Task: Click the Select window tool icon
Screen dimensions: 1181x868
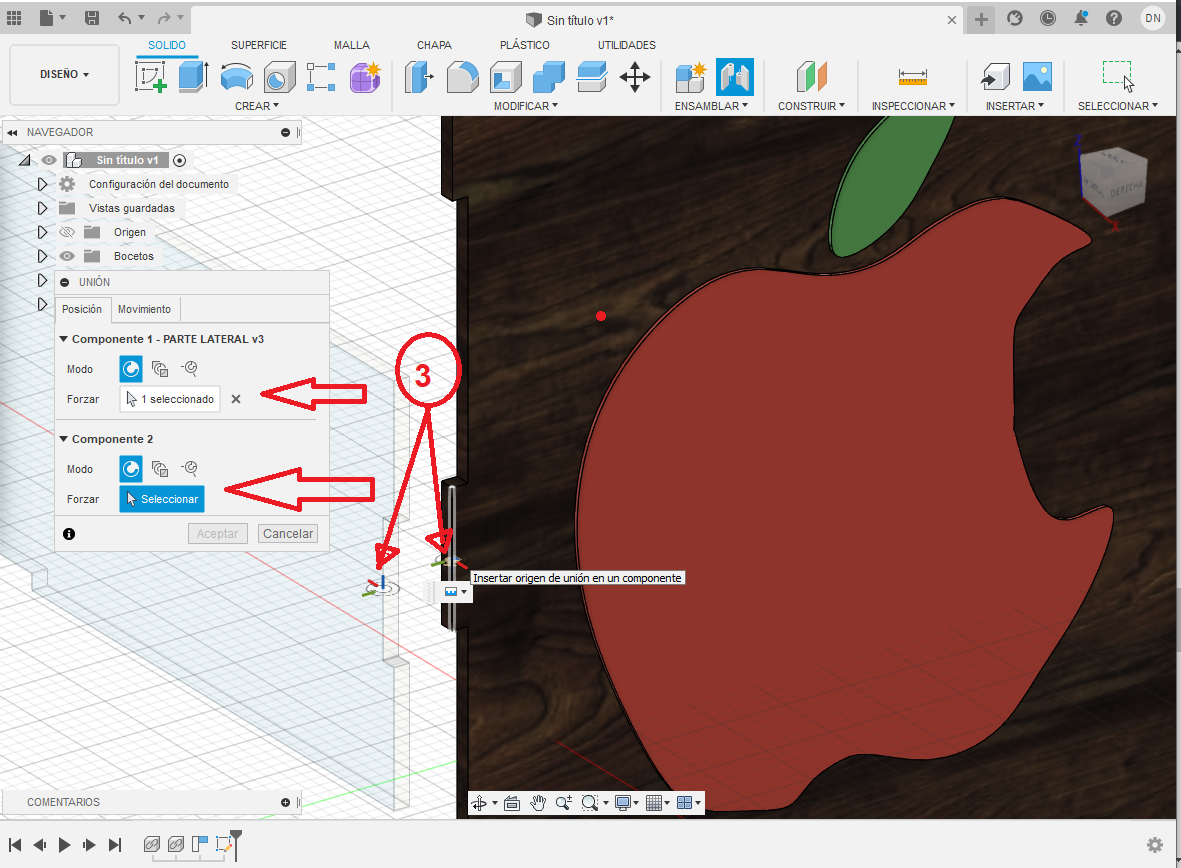Action: coord(1118,77)
